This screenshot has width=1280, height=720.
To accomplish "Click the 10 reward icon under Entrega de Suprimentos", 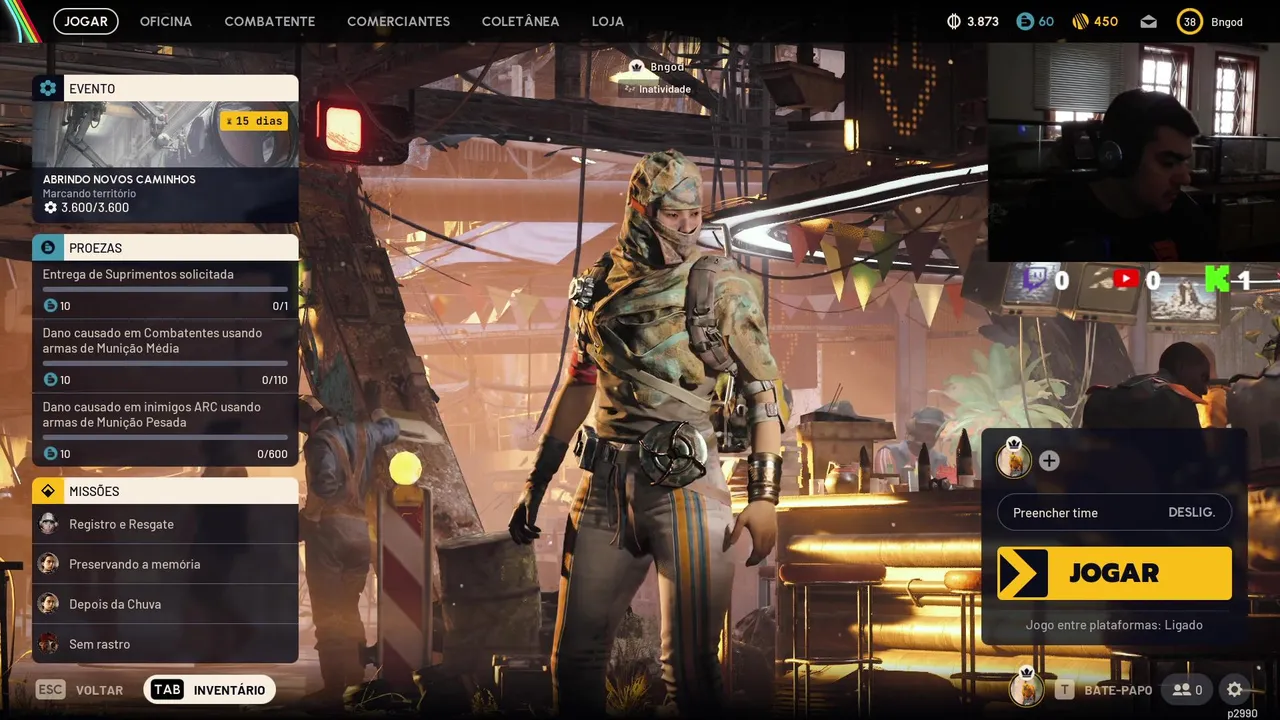I will pos(51,306).
